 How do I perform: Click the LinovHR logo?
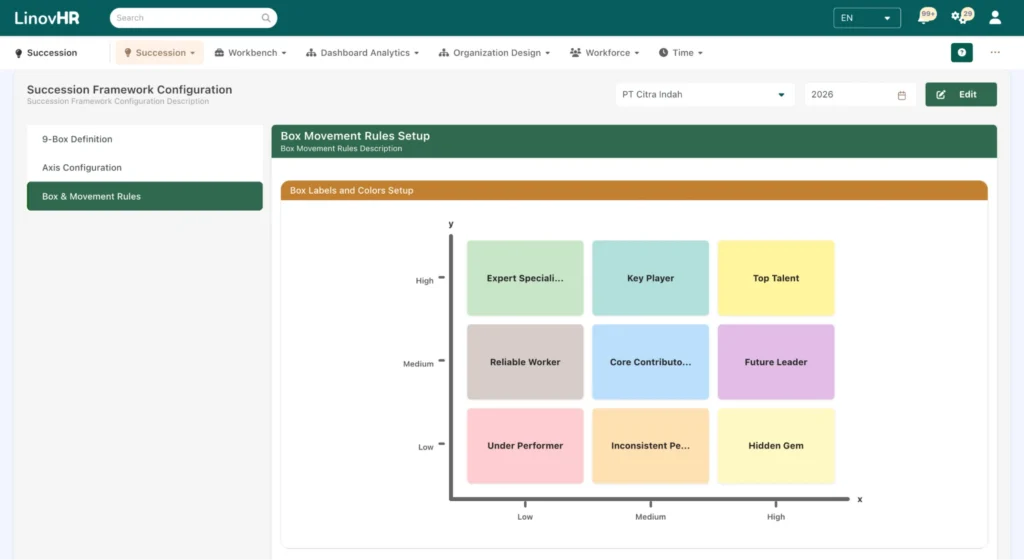[x=47, y=18]
